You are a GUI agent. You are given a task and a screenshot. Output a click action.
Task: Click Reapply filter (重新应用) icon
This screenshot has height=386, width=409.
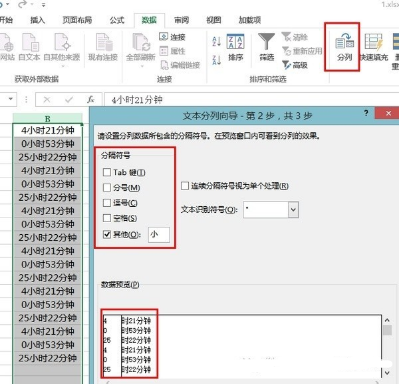(x=286, y=51)
